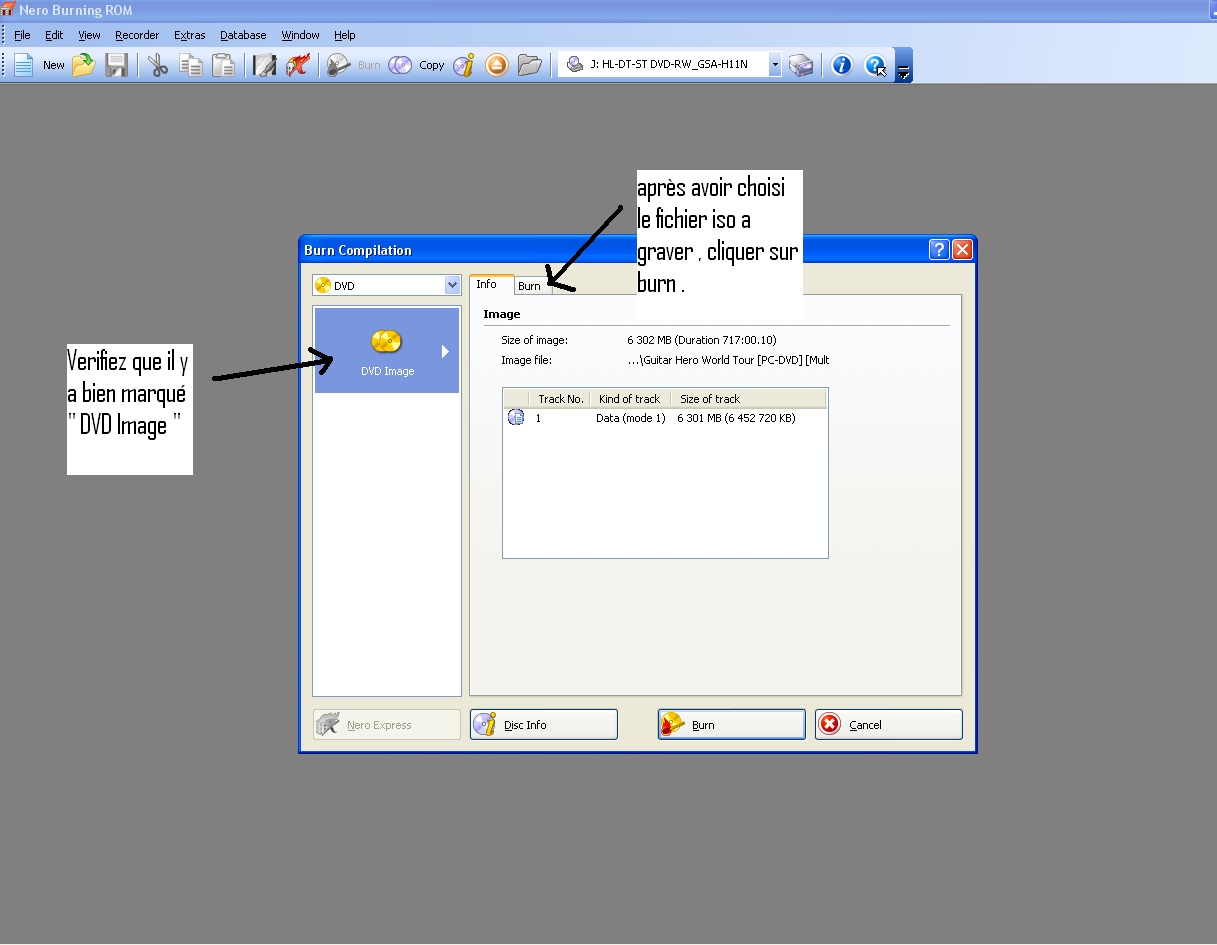Viewport: 1217px width, 945px height.
Task: Click the Kind of track column header
Action: [629, 399]
